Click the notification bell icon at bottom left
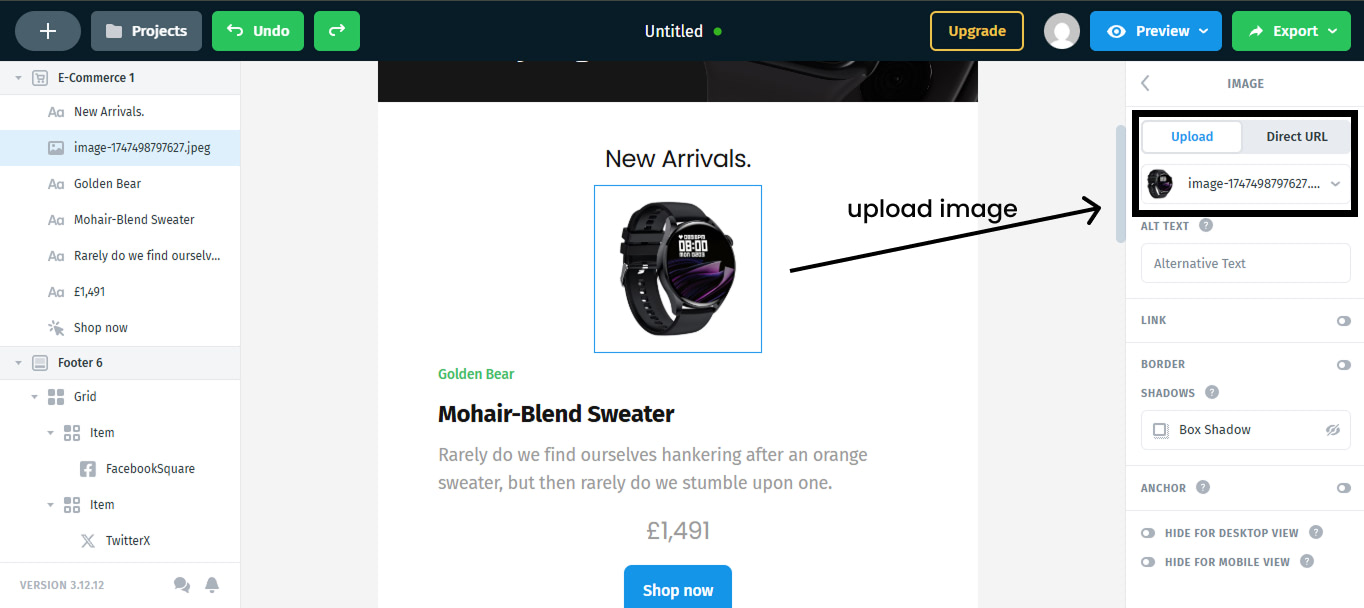 pyautogui.click(x=212, y=584)
